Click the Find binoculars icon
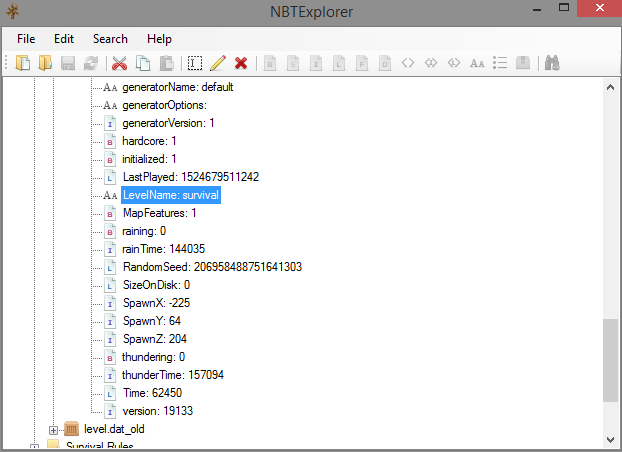This screenshot has height=452, width=622. 552,63
